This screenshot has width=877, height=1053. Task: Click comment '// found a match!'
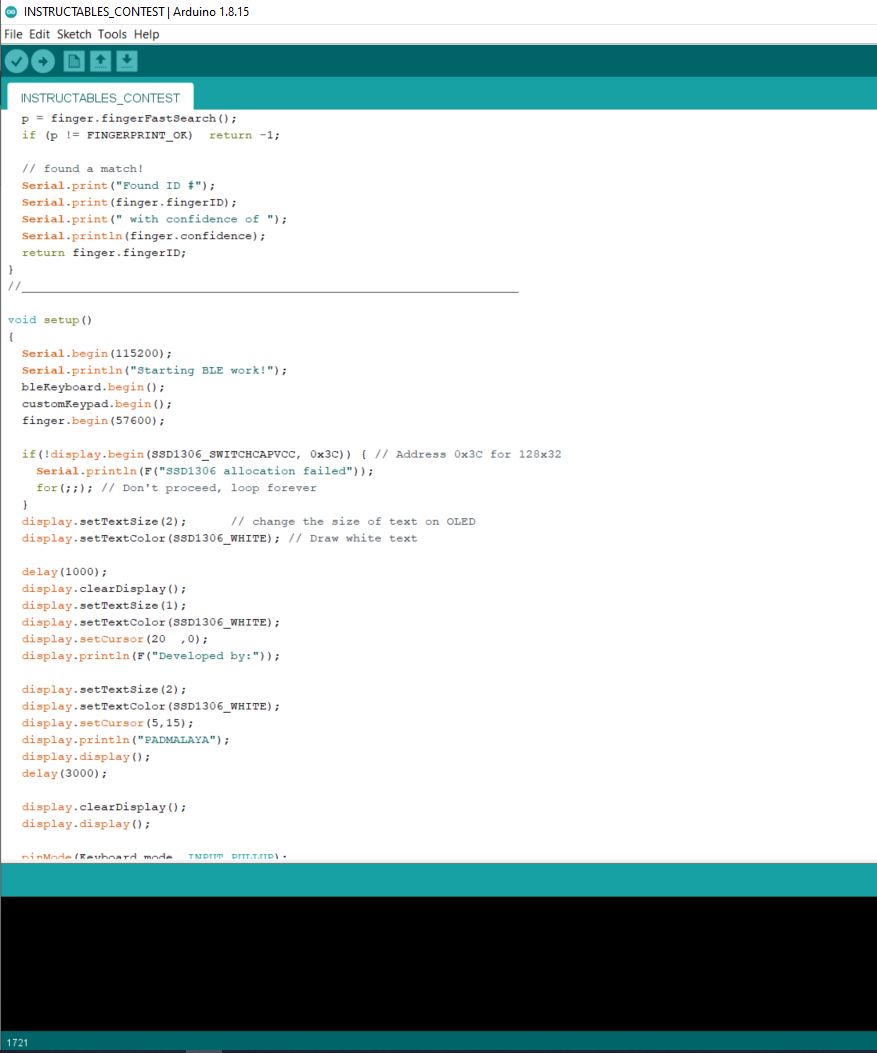(83, 169)
